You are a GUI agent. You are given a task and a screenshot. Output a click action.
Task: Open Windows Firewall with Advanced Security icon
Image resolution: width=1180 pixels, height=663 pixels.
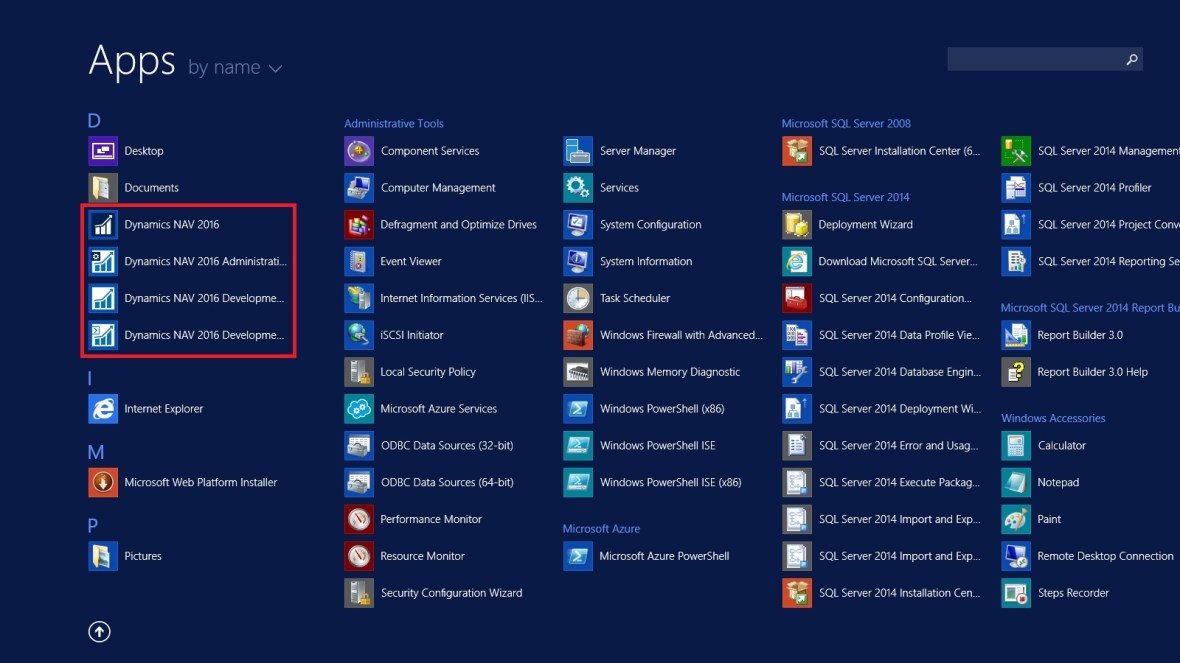[578, 335]
